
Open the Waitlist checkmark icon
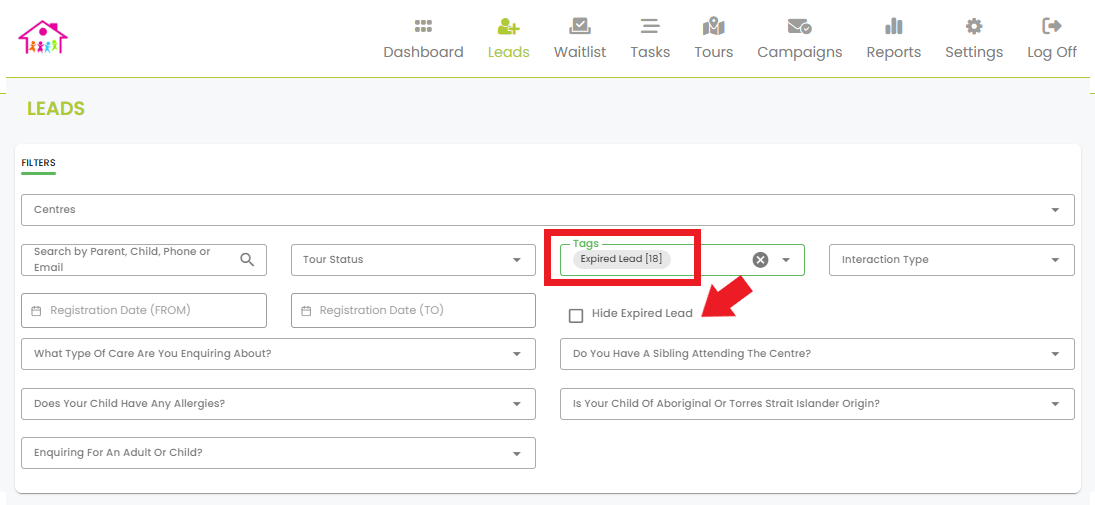coord(580,27)
